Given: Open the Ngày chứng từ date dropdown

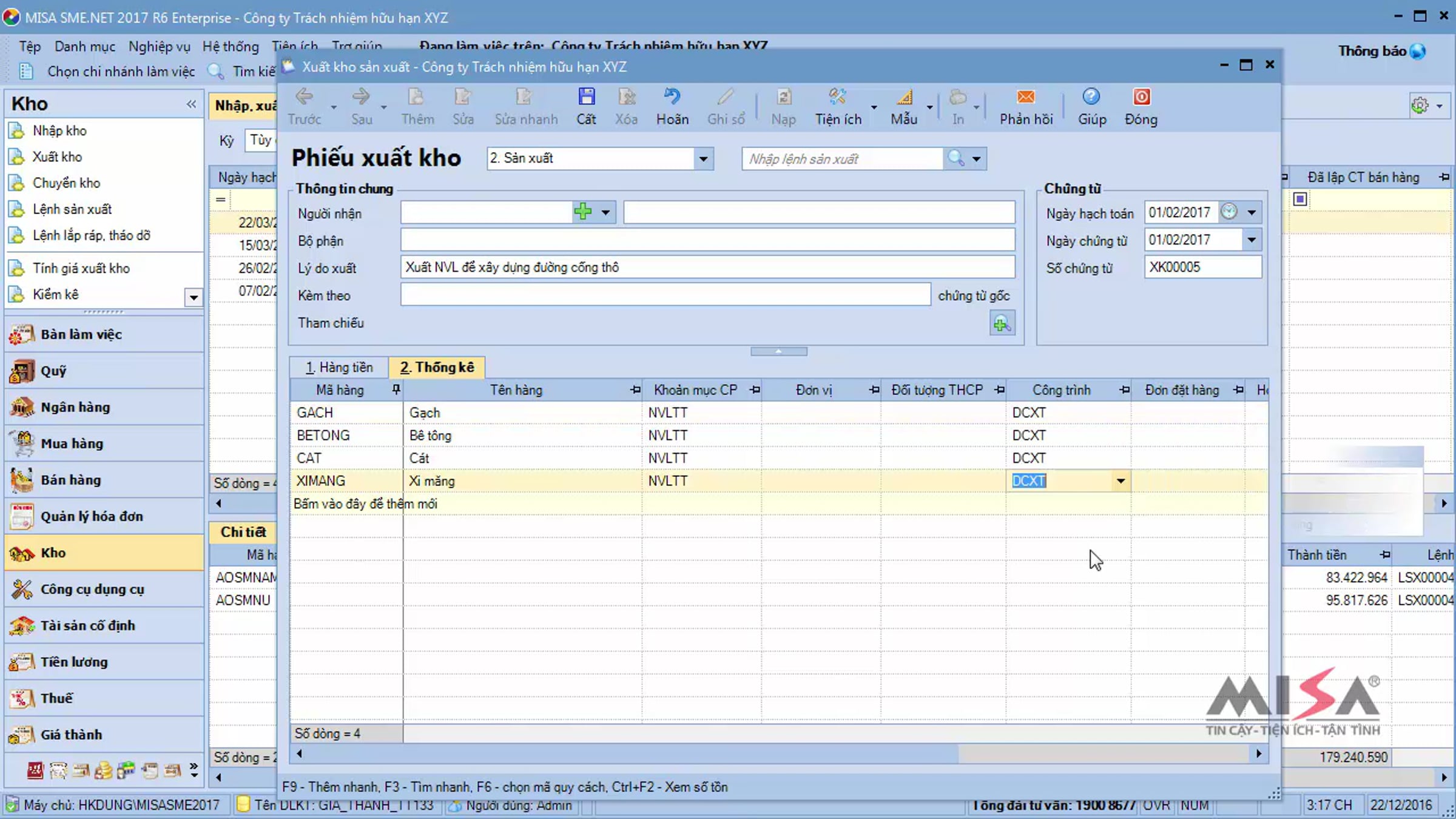Looking at the screenshot, I should click(1252, 240).
